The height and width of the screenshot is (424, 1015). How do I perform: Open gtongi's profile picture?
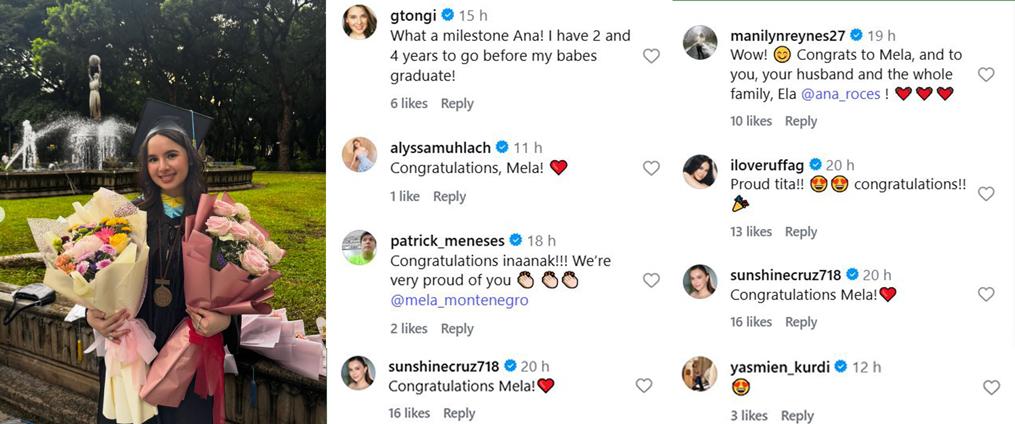click(x=359, y=23)
